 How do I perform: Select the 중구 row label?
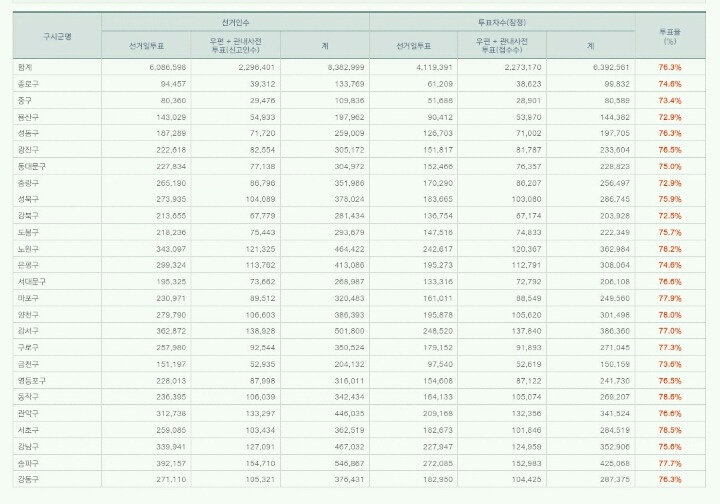pyautogui.click(x=25, y=101)
